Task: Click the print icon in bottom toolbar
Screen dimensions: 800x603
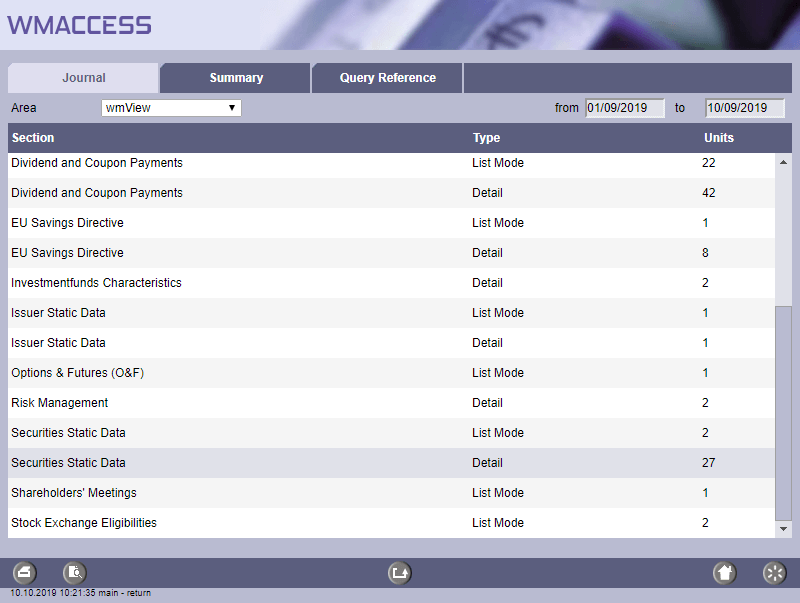Action: click(x=25, y=573)
